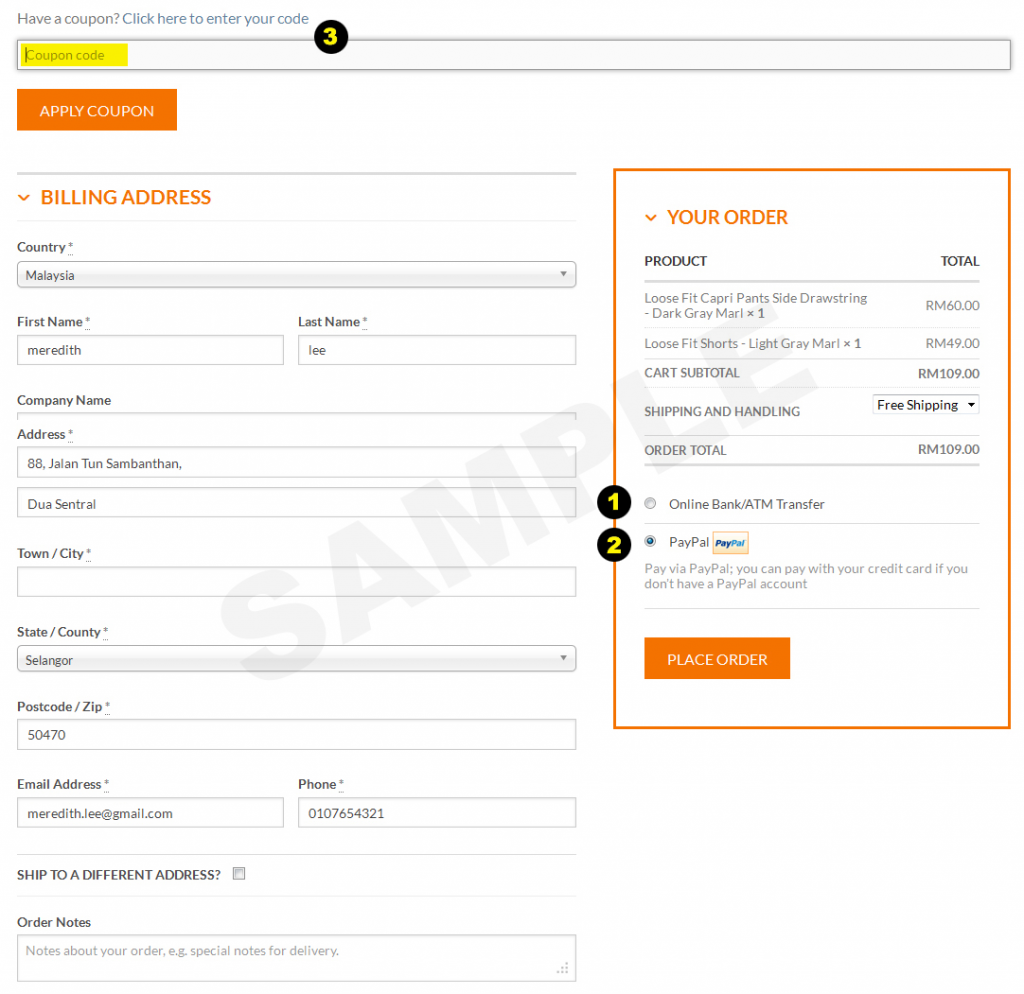Grab the Order Notes resize handle

pos(562,968)
